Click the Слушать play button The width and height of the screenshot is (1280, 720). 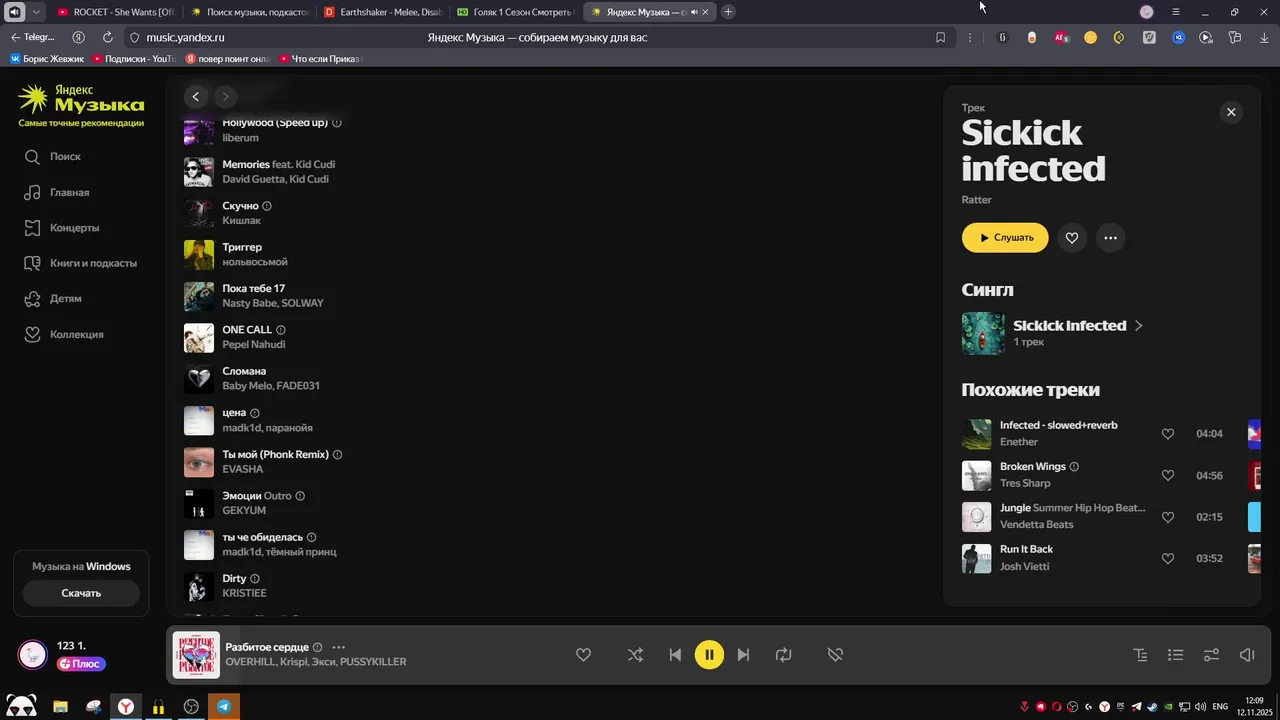(1005, 238)
